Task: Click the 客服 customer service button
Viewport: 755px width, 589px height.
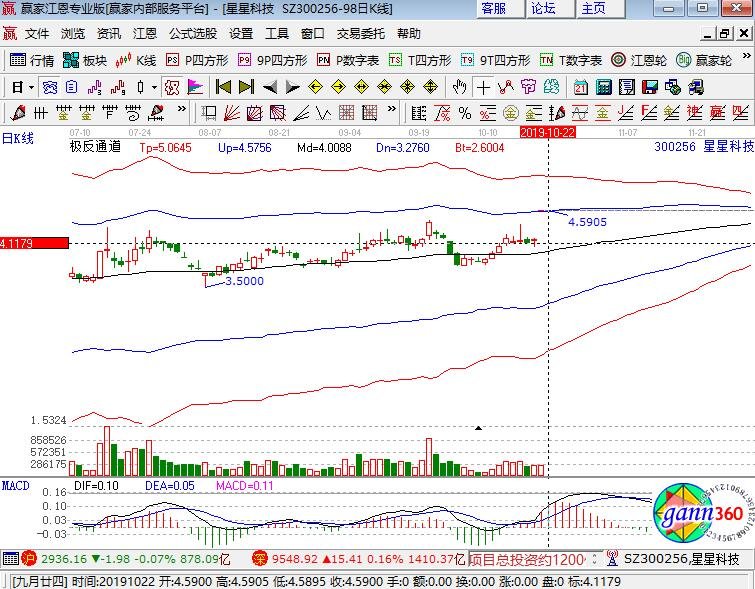Action: pyautogui.click(x=499, y=8)
